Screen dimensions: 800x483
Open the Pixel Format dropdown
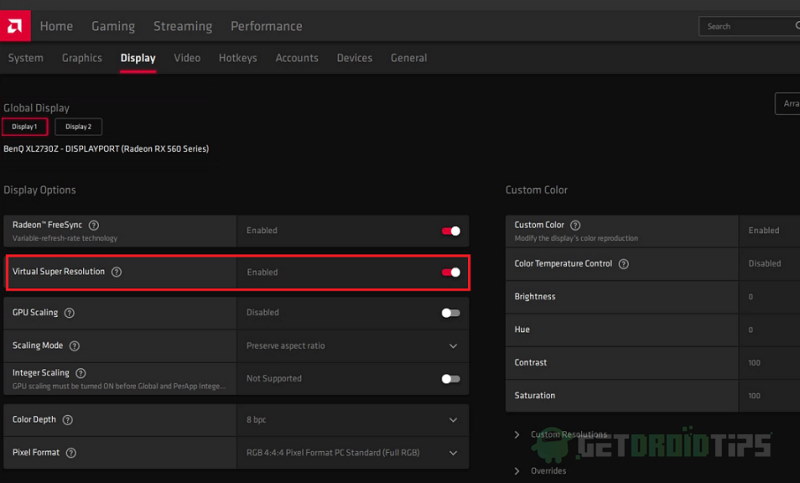tap(453, 453)
